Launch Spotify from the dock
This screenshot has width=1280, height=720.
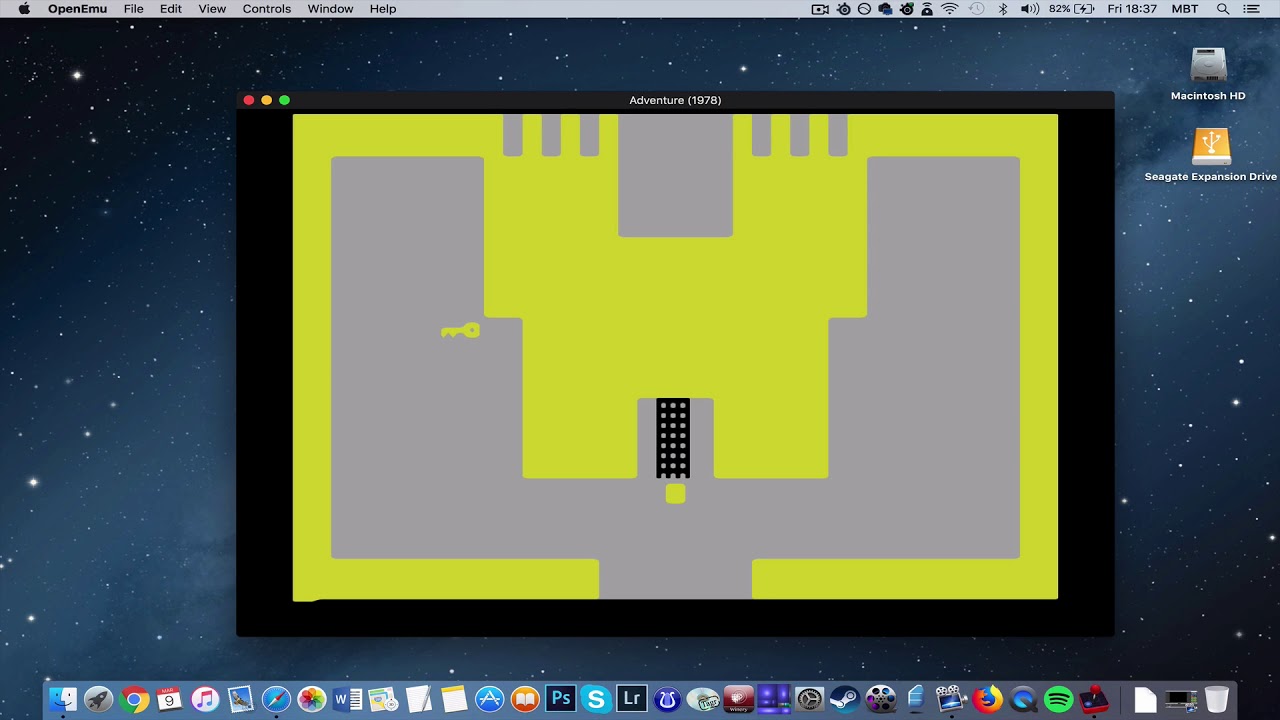(1059, 698)
